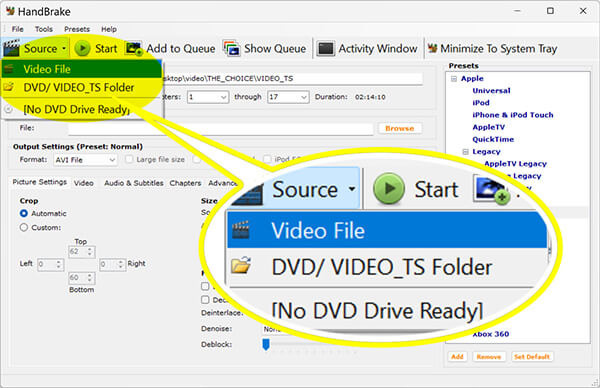The height and width of the screenshot is (388, 600).
Task: Open the Tools menu
Action: pyautogui.click(x=44, y=29)
